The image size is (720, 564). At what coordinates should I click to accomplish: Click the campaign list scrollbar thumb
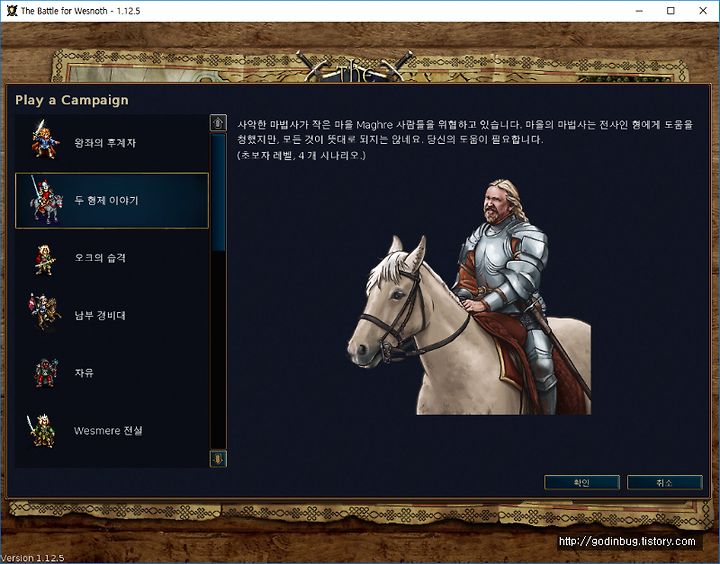[x=218, y=192]
